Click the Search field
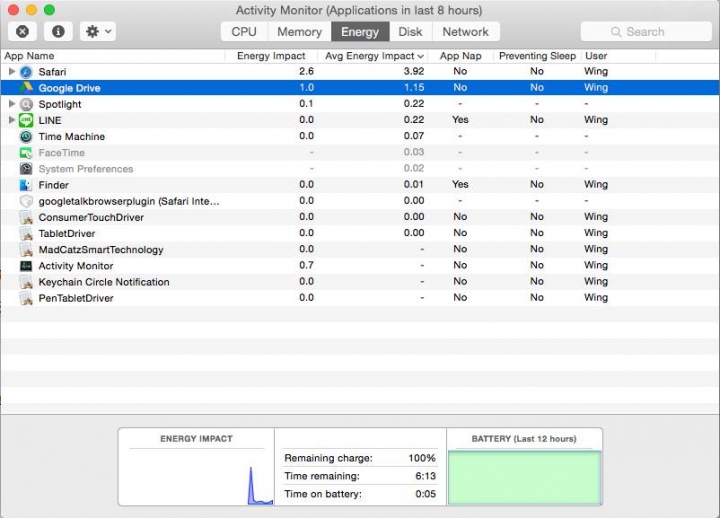Screen dimensions: 720x518 tap(646, 32)
